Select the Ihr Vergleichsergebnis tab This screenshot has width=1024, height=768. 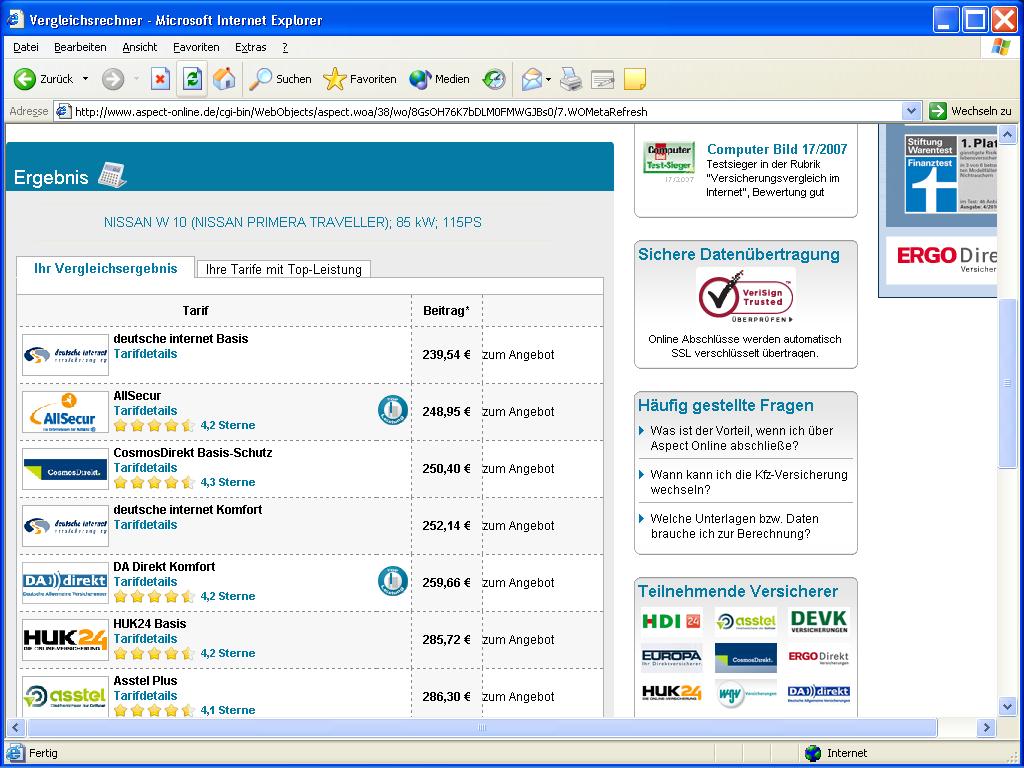tap(106, 268)
